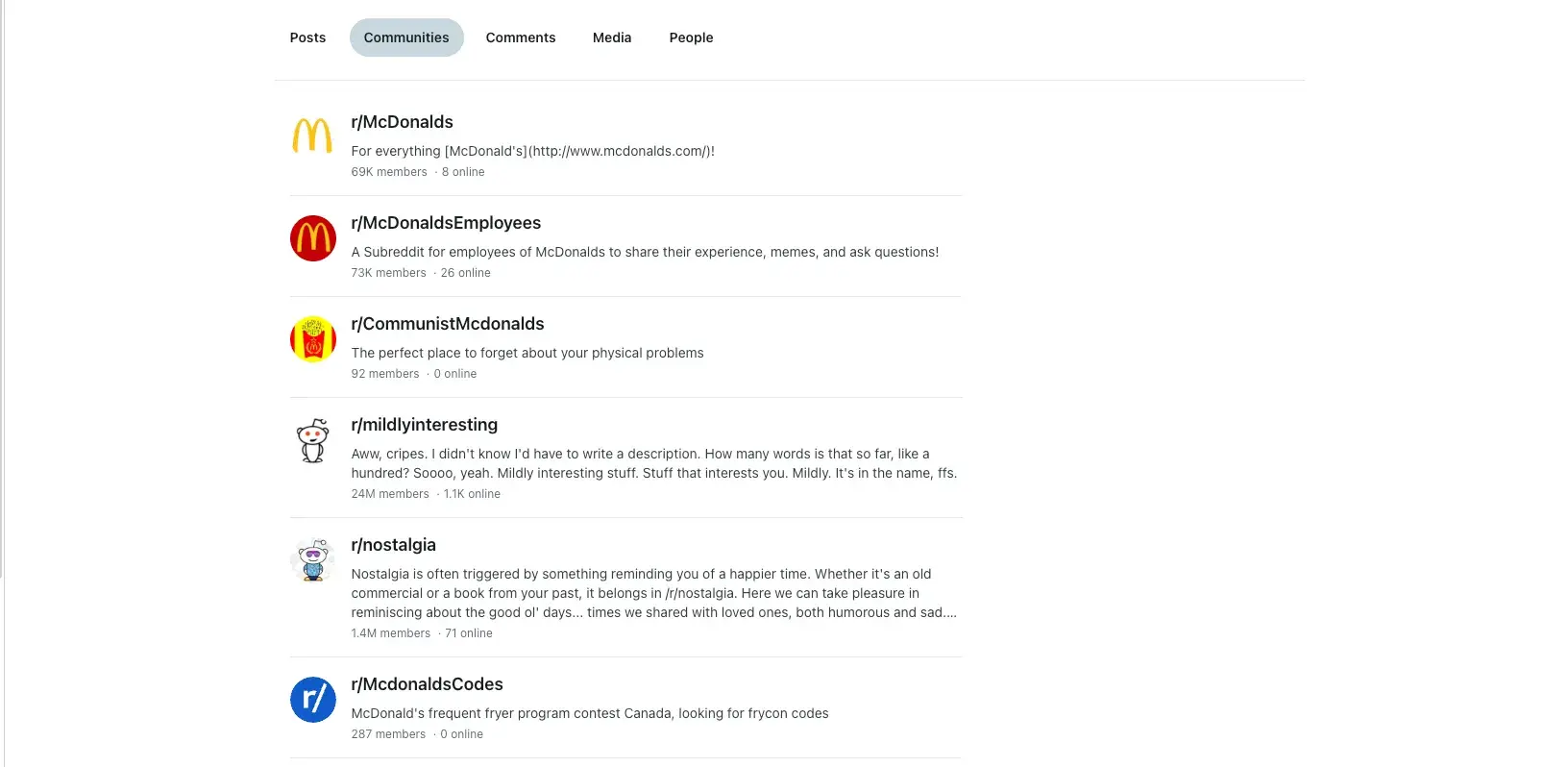Click the r/CommunistMcdonalds community avatar
The width and height of the screenshot is (1568, 767).
312,339
